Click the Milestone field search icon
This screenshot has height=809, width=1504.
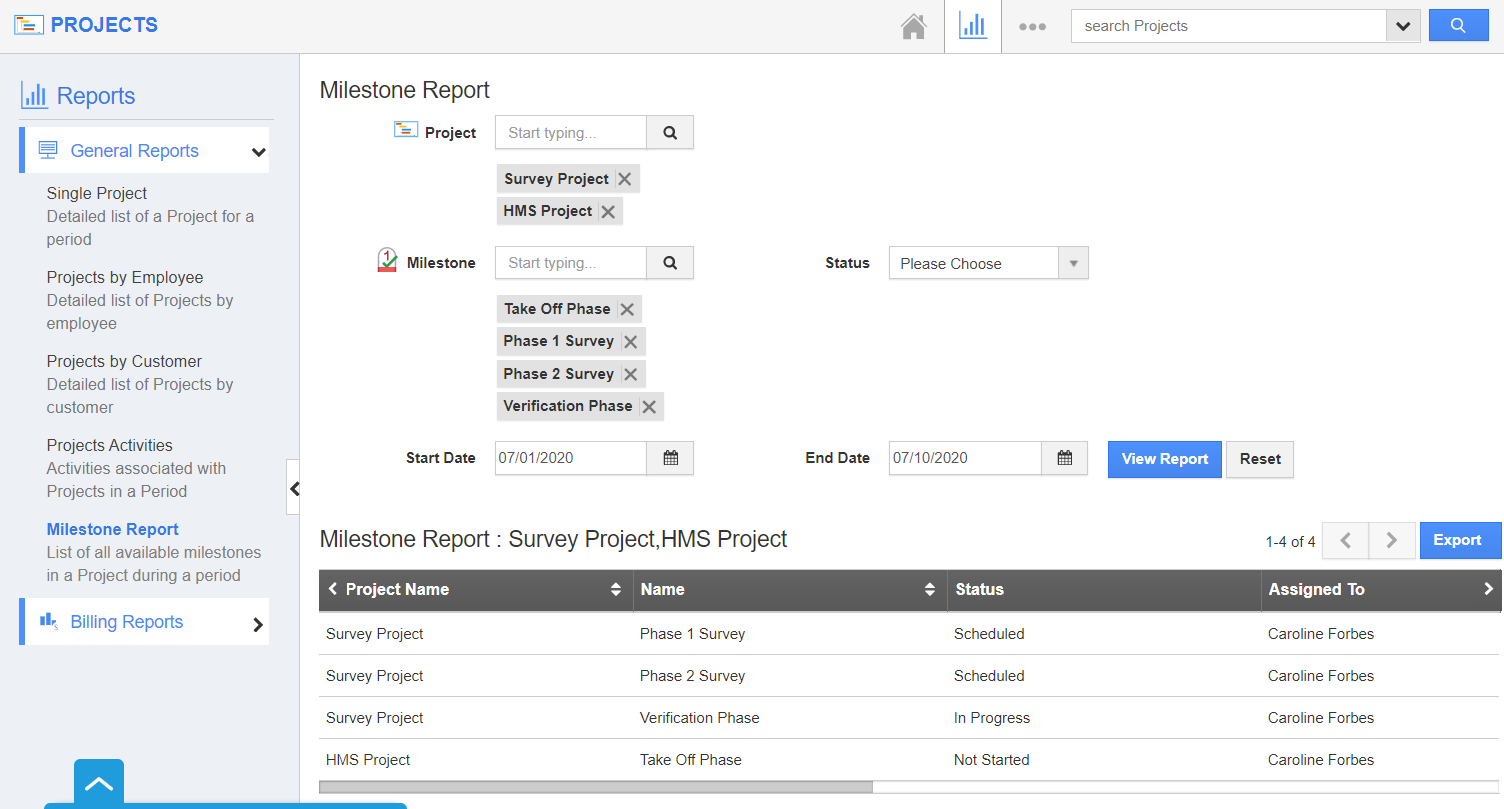(670, 263)
